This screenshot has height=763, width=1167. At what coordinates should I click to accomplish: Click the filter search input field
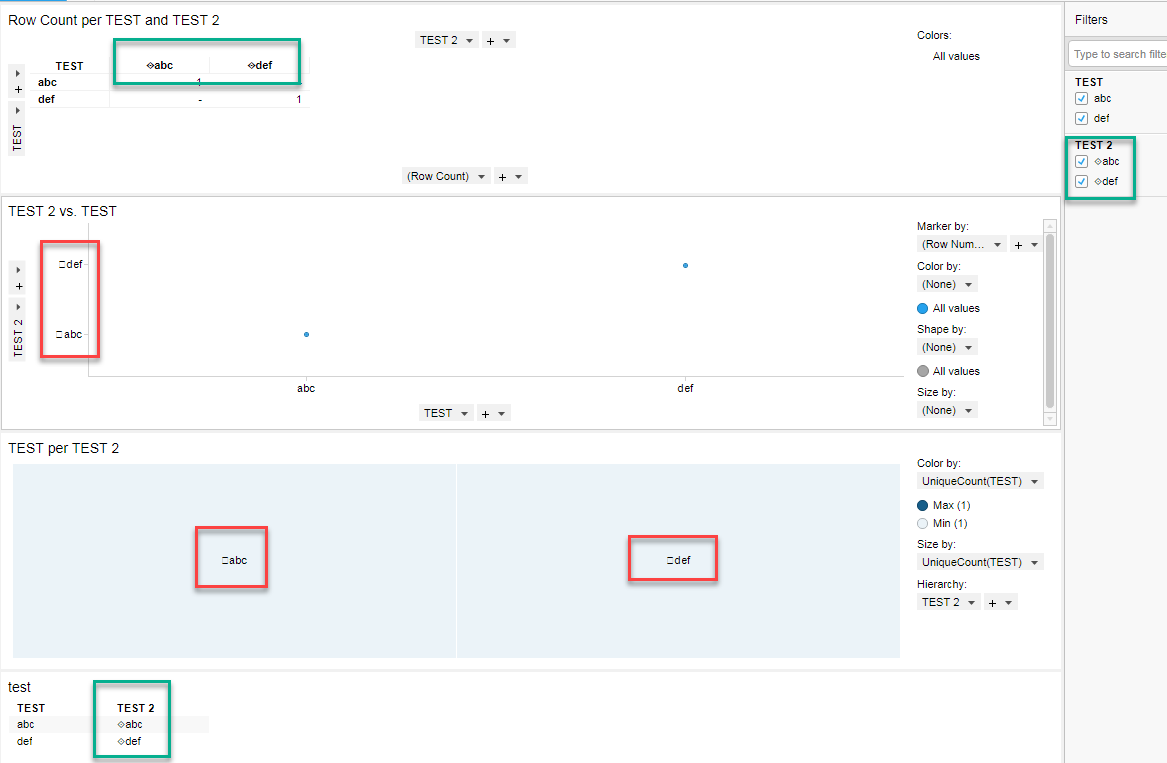pos(1116,54)
